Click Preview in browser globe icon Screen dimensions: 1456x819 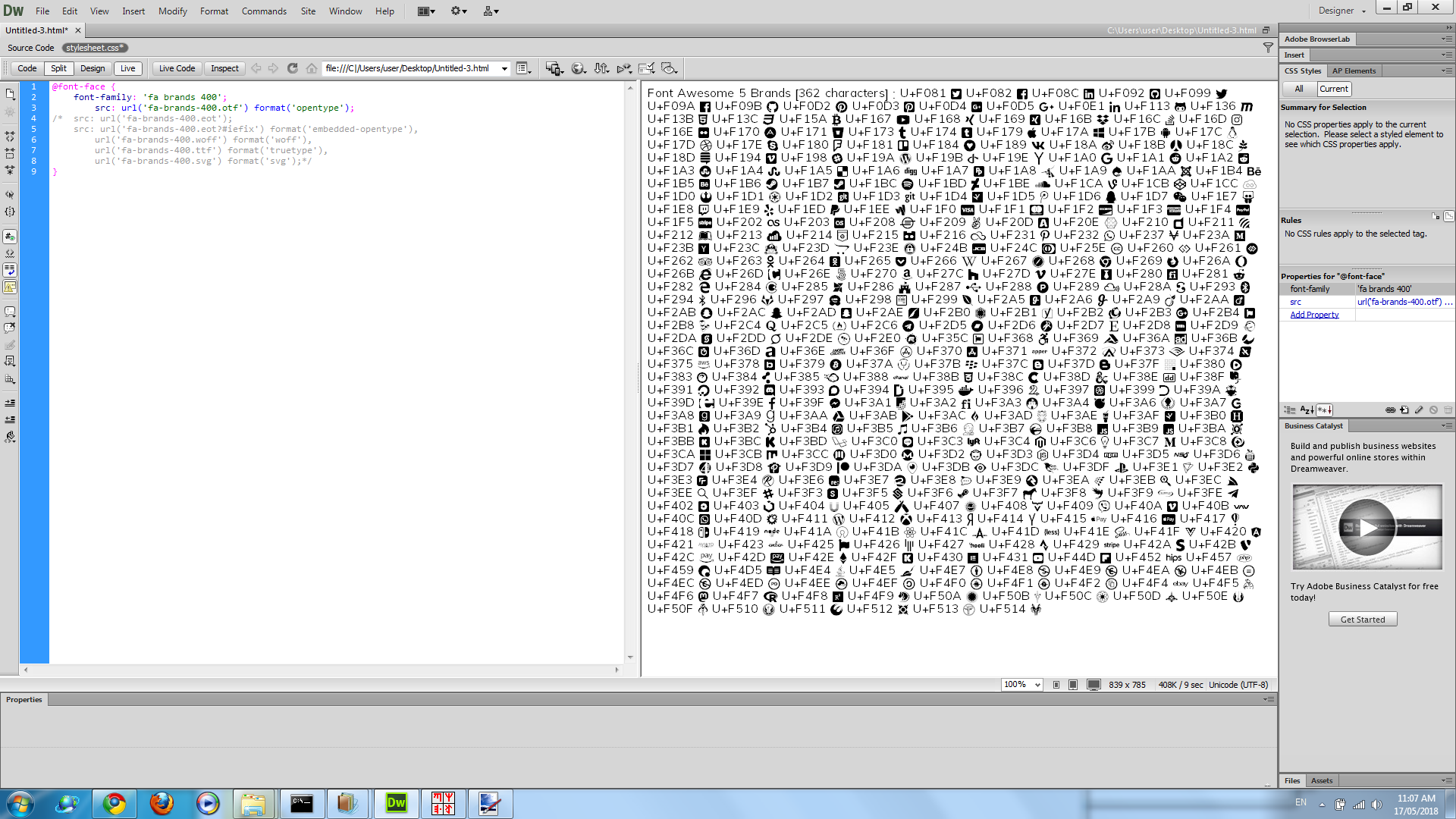(578, 68)
